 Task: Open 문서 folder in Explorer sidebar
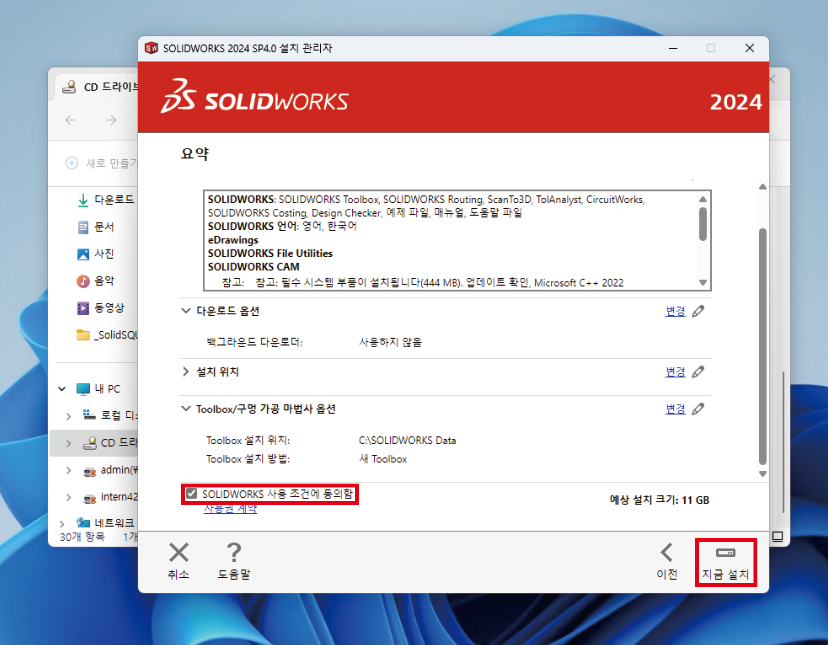pos(96,227)
